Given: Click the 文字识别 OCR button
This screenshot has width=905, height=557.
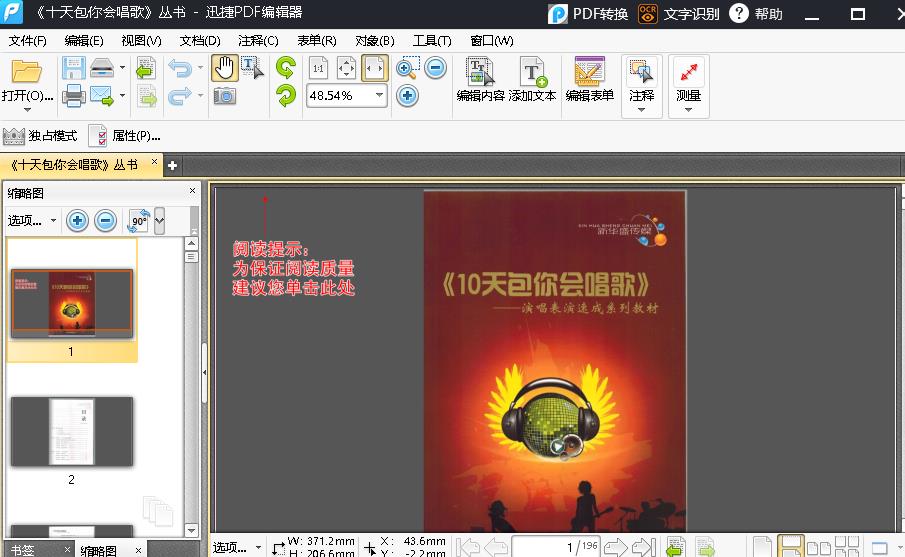Looking at the screenshot, I should point(679,14).
